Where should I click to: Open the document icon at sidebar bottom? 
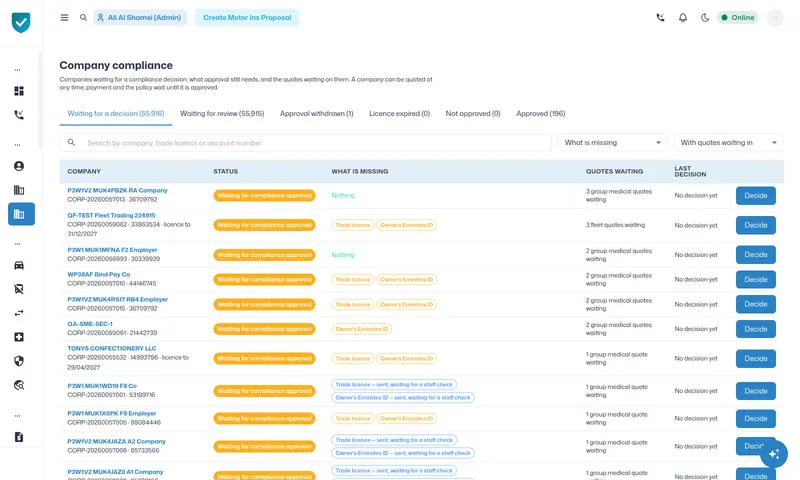19,437
